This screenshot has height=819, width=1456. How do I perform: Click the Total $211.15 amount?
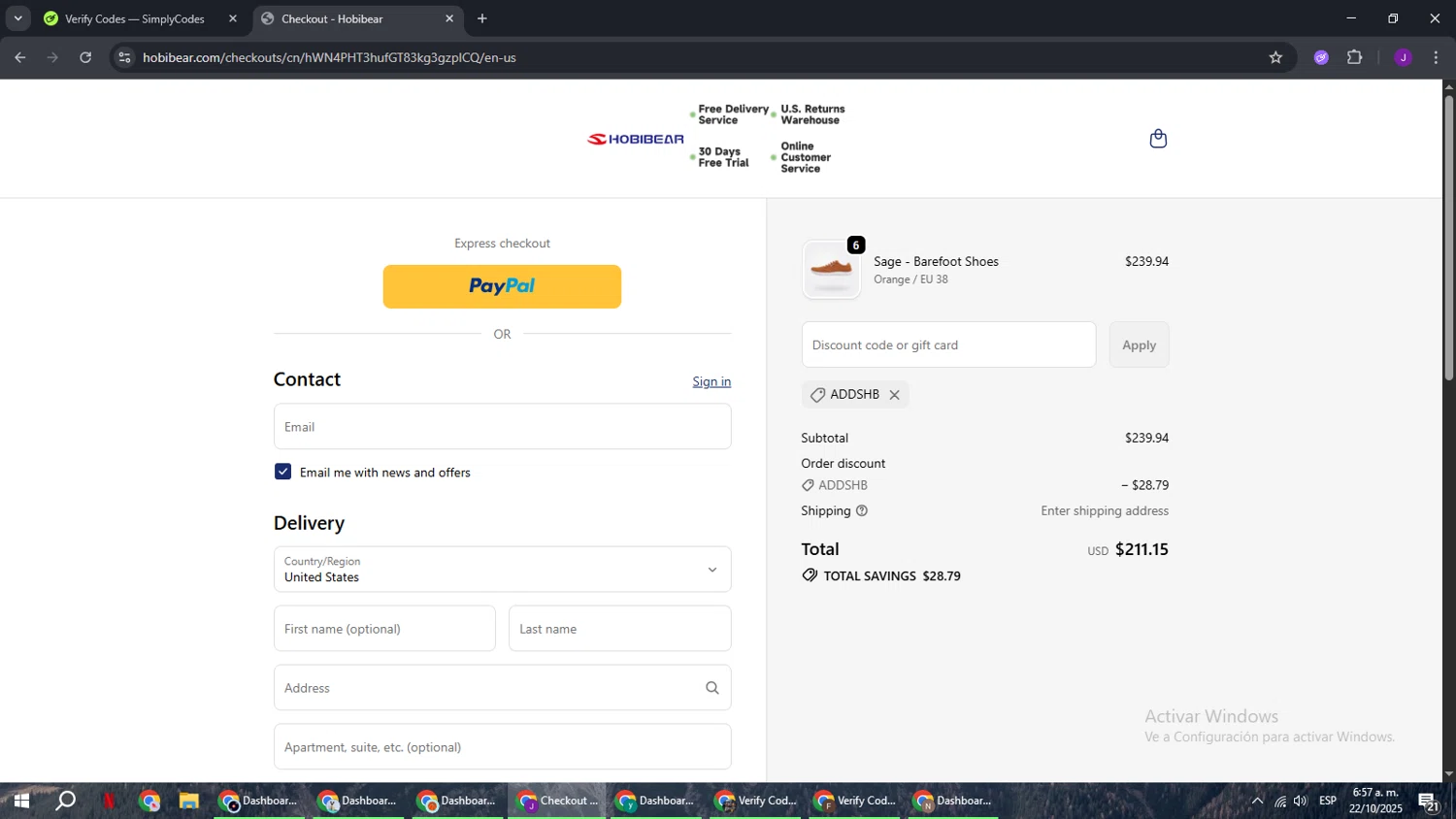click(x=1142, y=549)
